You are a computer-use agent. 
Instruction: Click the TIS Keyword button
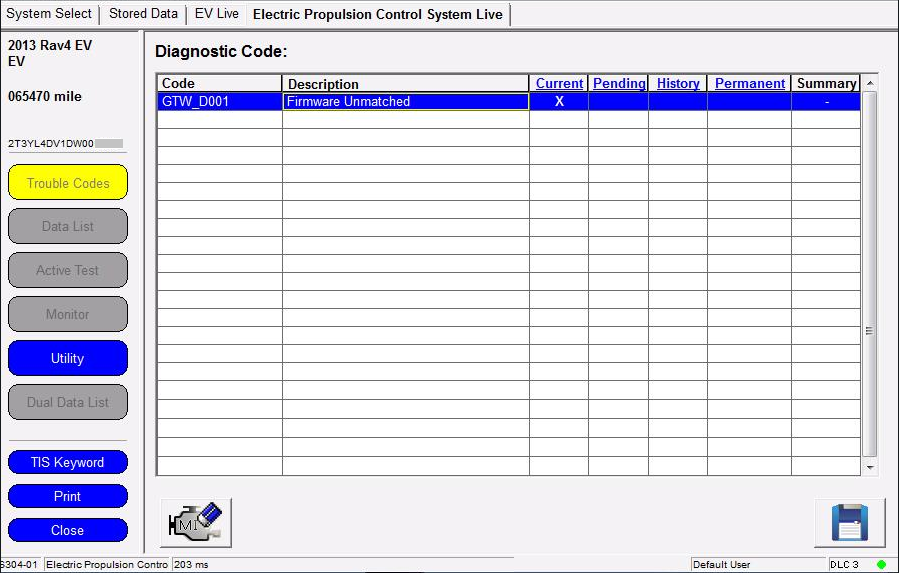pyautogui.click(x=68, y=462)
